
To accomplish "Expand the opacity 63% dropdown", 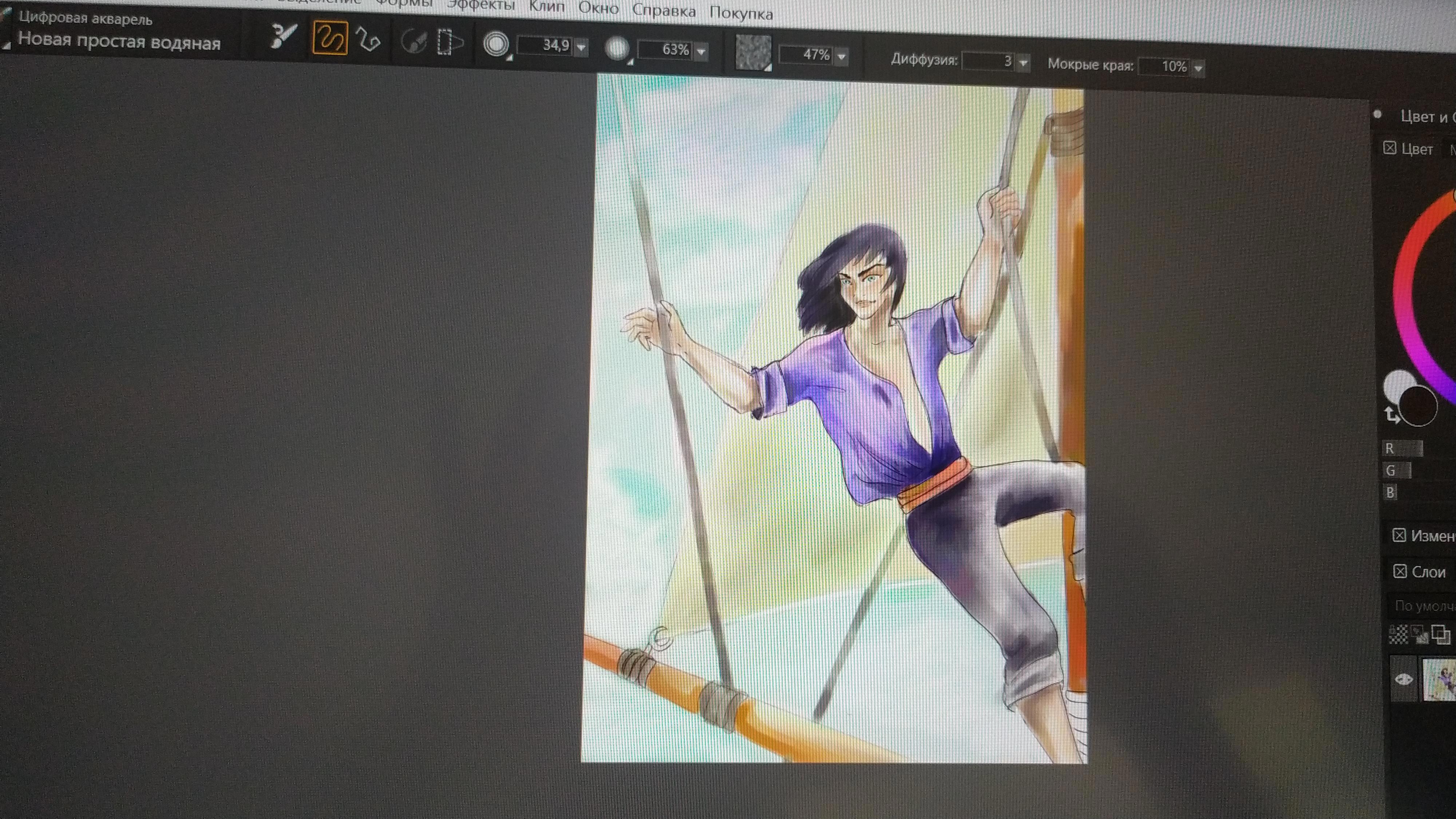I will [x=701, y=52].
